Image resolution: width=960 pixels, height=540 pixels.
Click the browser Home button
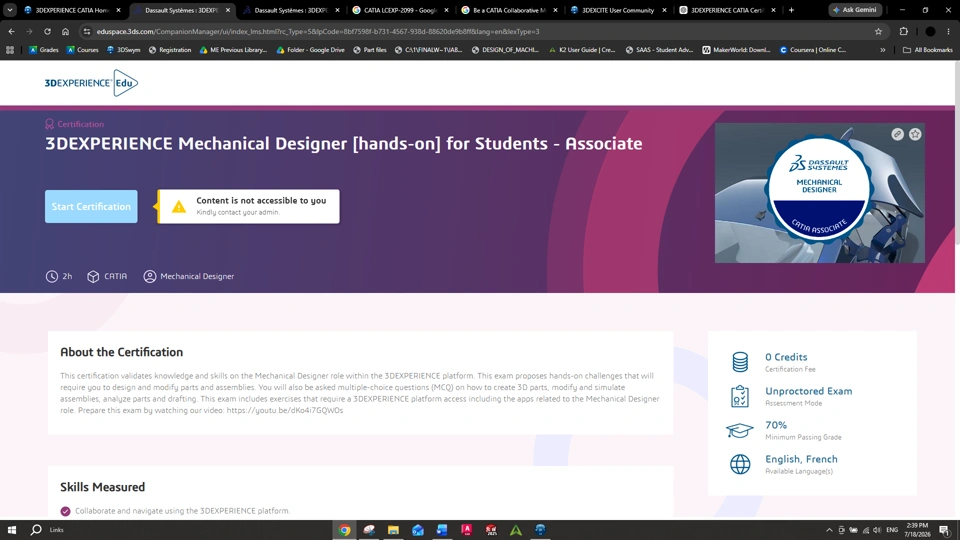pos(66,31)
